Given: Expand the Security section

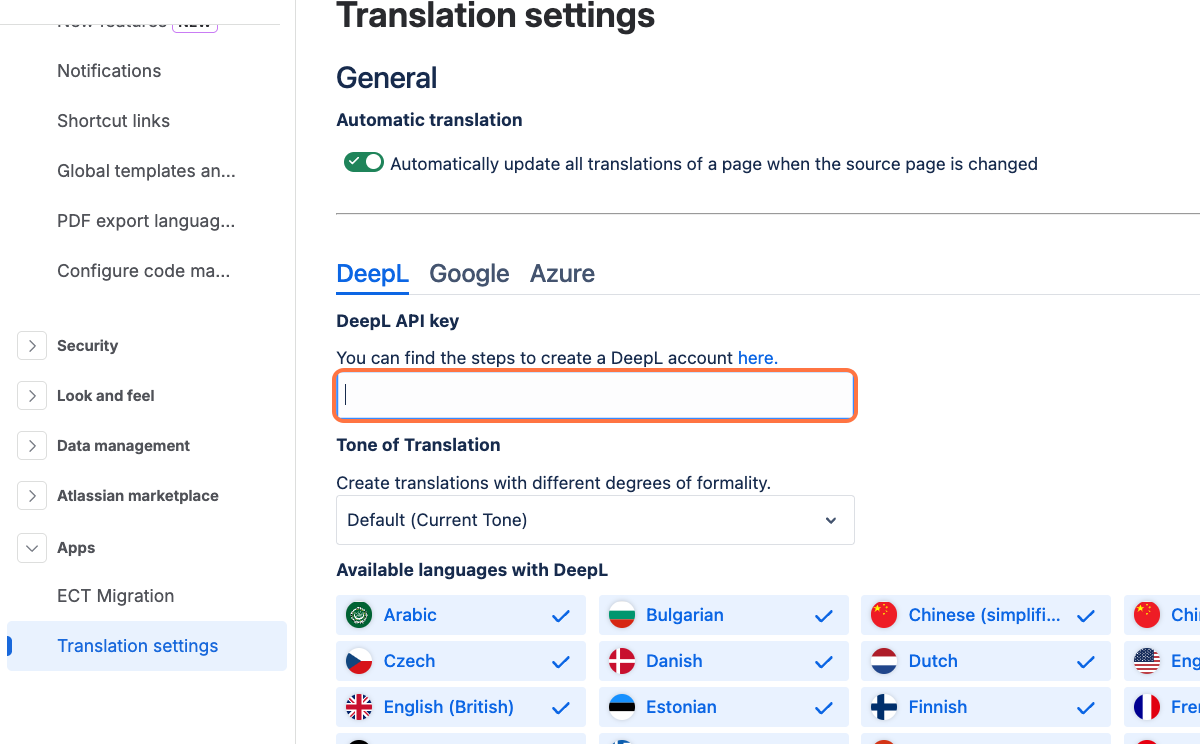Looking at the screenshot, I should (32, 346).
